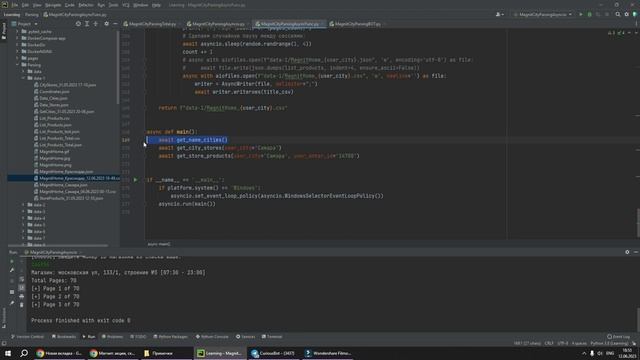
Task: Open wrench settings in Run panel
Action: tap(12, 270)
